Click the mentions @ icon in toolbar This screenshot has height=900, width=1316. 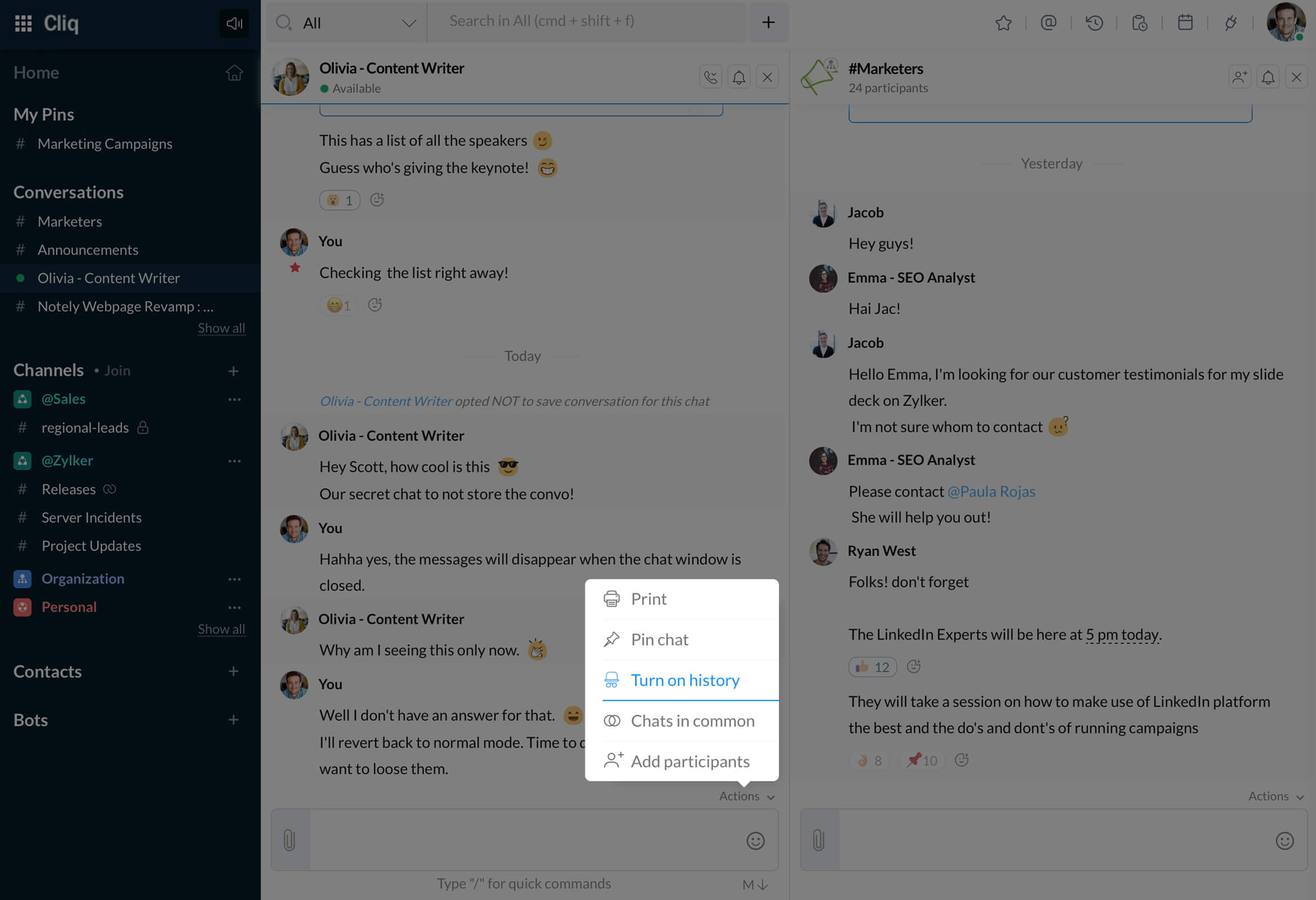tap(1050, 23)
